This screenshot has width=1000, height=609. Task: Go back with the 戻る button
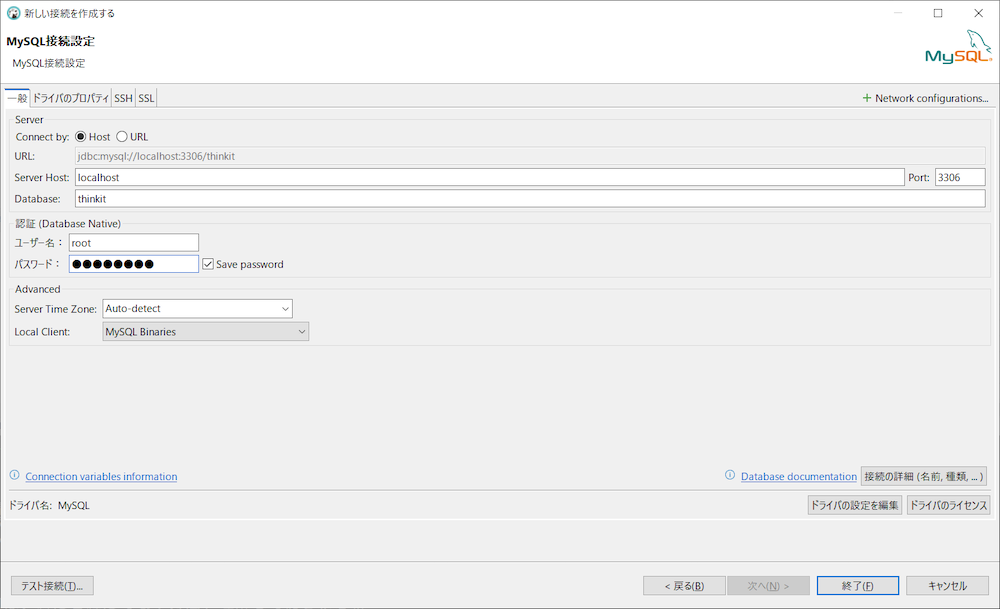point(684,585)
